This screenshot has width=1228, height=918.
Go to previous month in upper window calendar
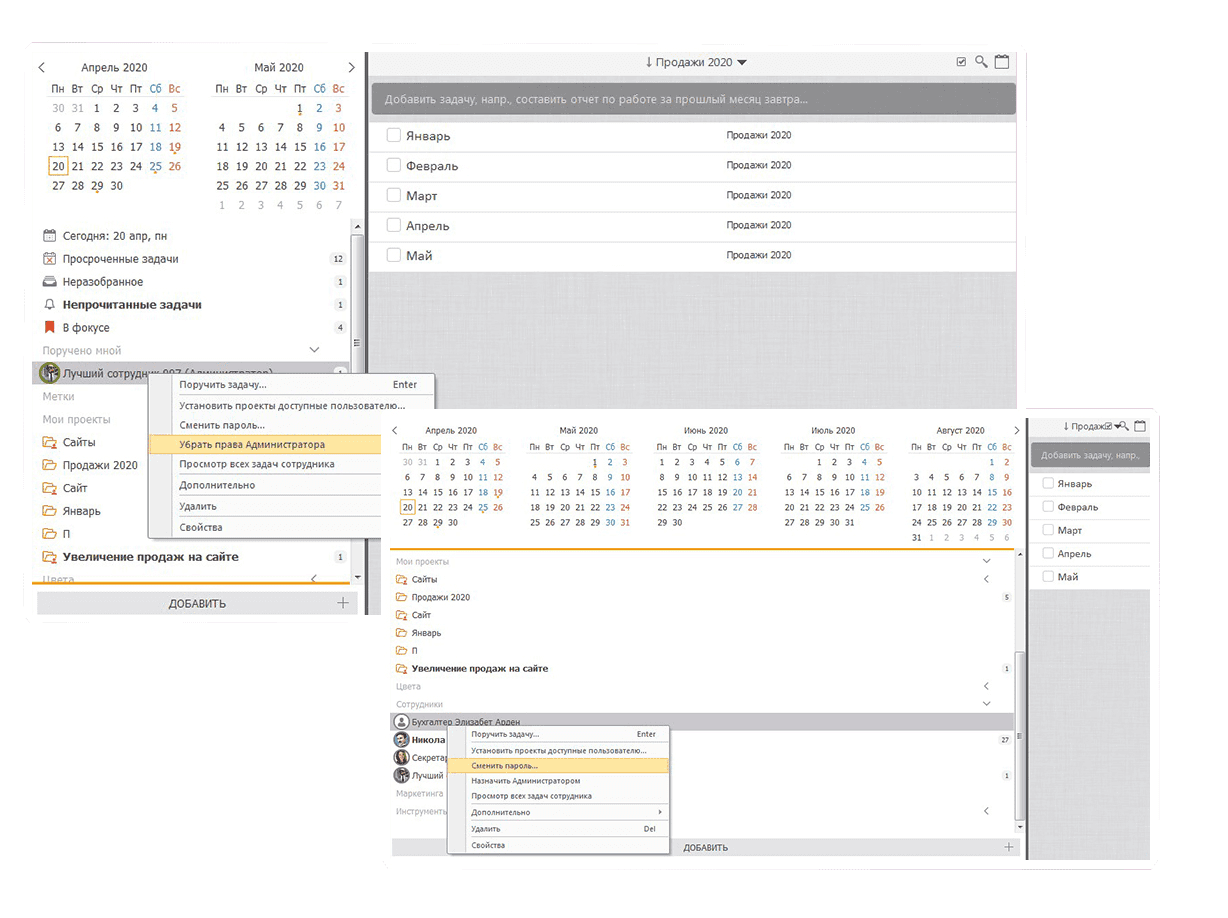42,68
